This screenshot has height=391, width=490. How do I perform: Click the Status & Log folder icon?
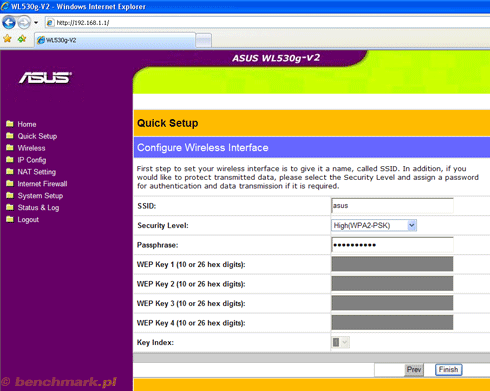tap(10, 207)
